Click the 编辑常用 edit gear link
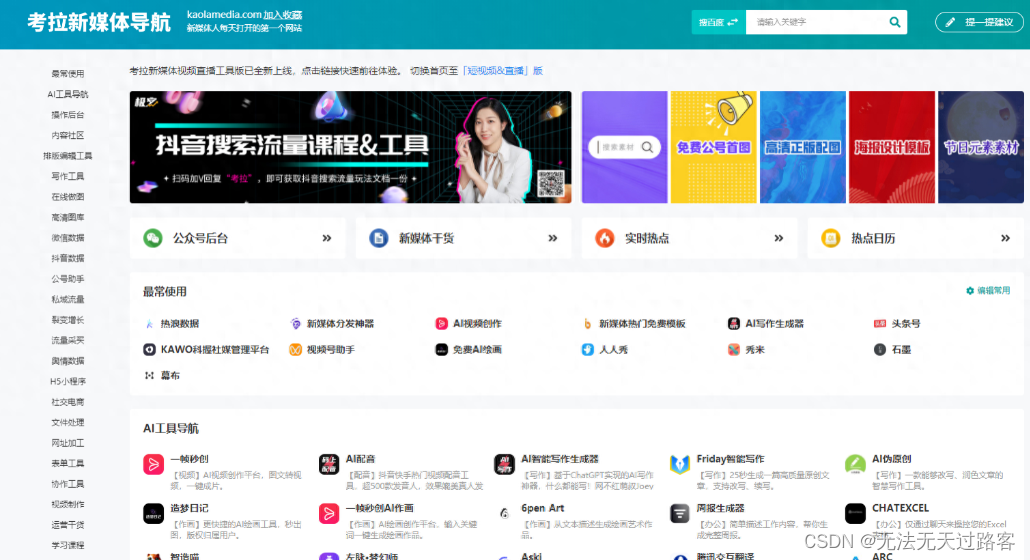The width and height of the screenshot is (1030, 560). [x=988, y=290]
